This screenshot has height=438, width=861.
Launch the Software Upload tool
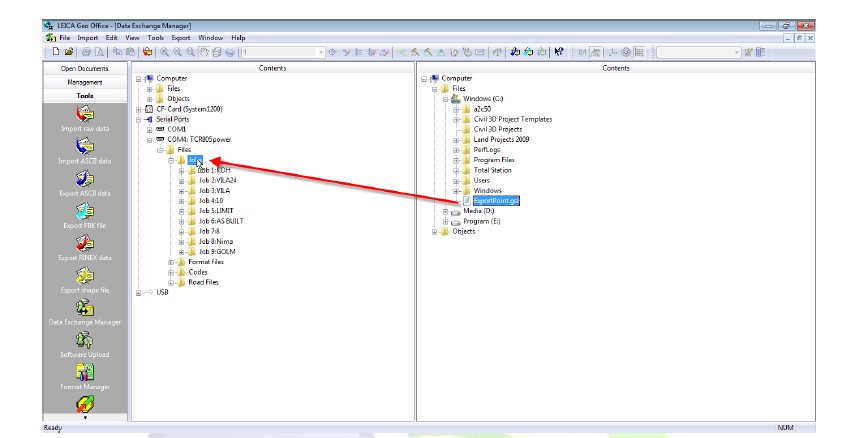(x=85, y=340)
